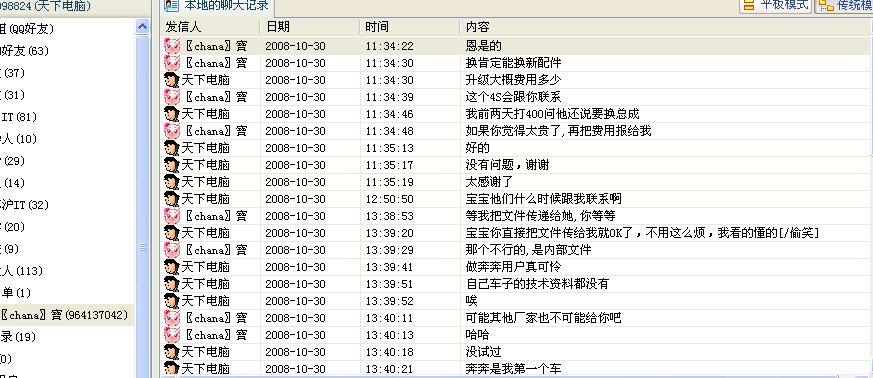Screen dimensions: 873x378
Task: Click the 天下电脑 avatar on the 12:50:50 message
Action: [x=172, y=199]
